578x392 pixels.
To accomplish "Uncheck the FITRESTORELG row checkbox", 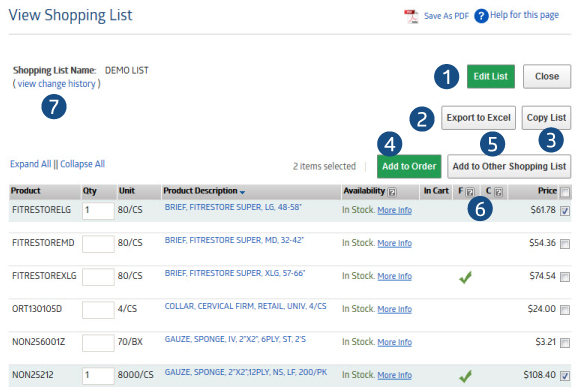I will pos(564,211).
